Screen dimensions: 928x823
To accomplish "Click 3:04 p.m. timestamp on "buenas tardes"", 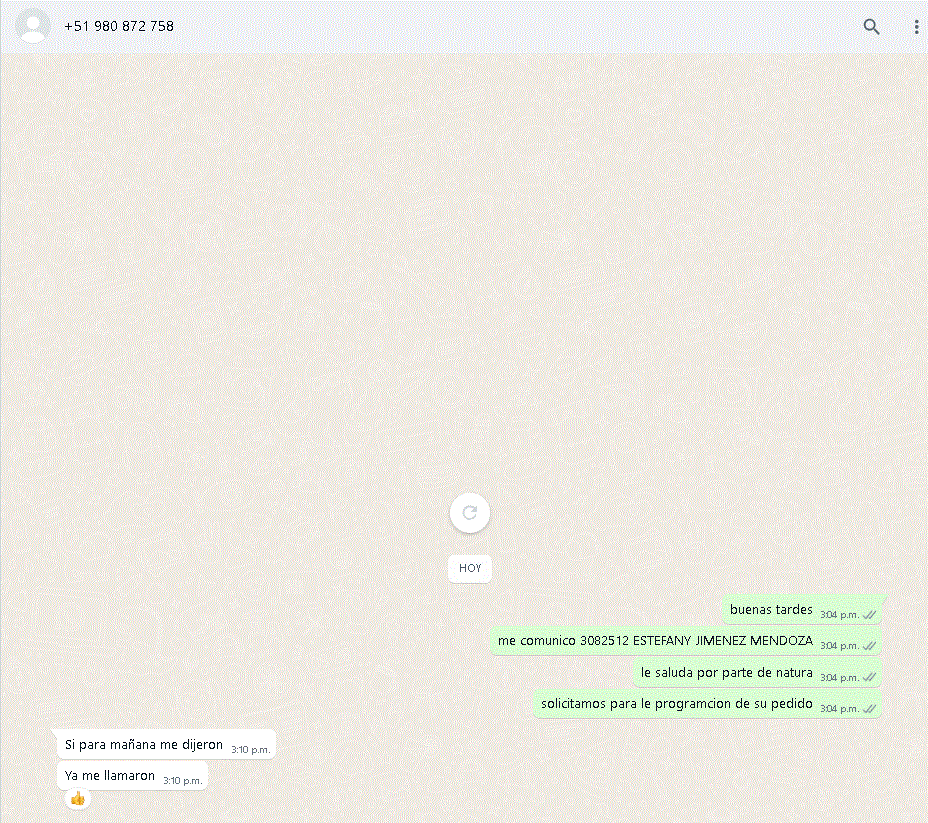I will tap(839, 614).
